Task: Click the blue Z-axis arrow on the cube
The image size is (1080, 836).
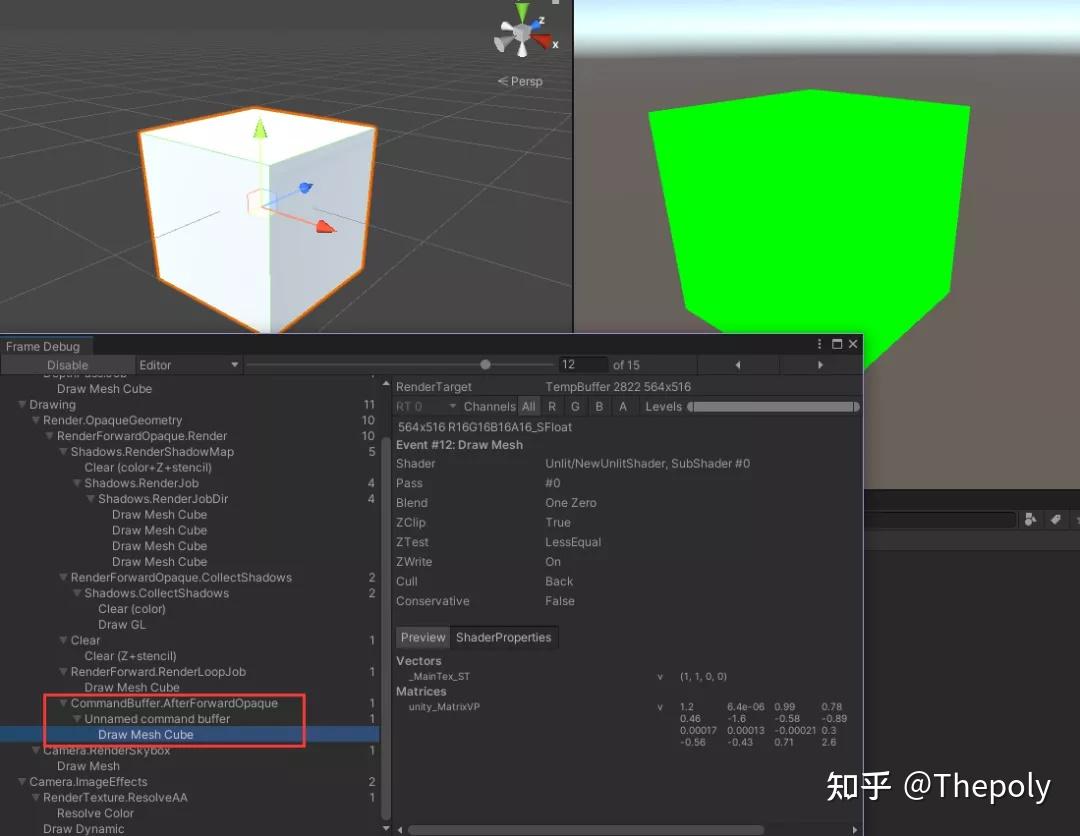Action: (x=305, y=188)
